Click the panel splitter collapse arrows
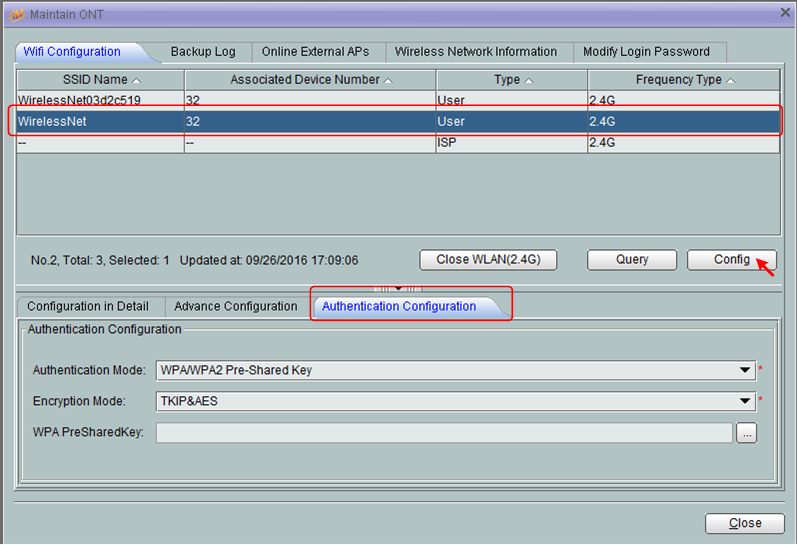The height and width of the screenshot is (545, 798). click(x=398, y=288)
